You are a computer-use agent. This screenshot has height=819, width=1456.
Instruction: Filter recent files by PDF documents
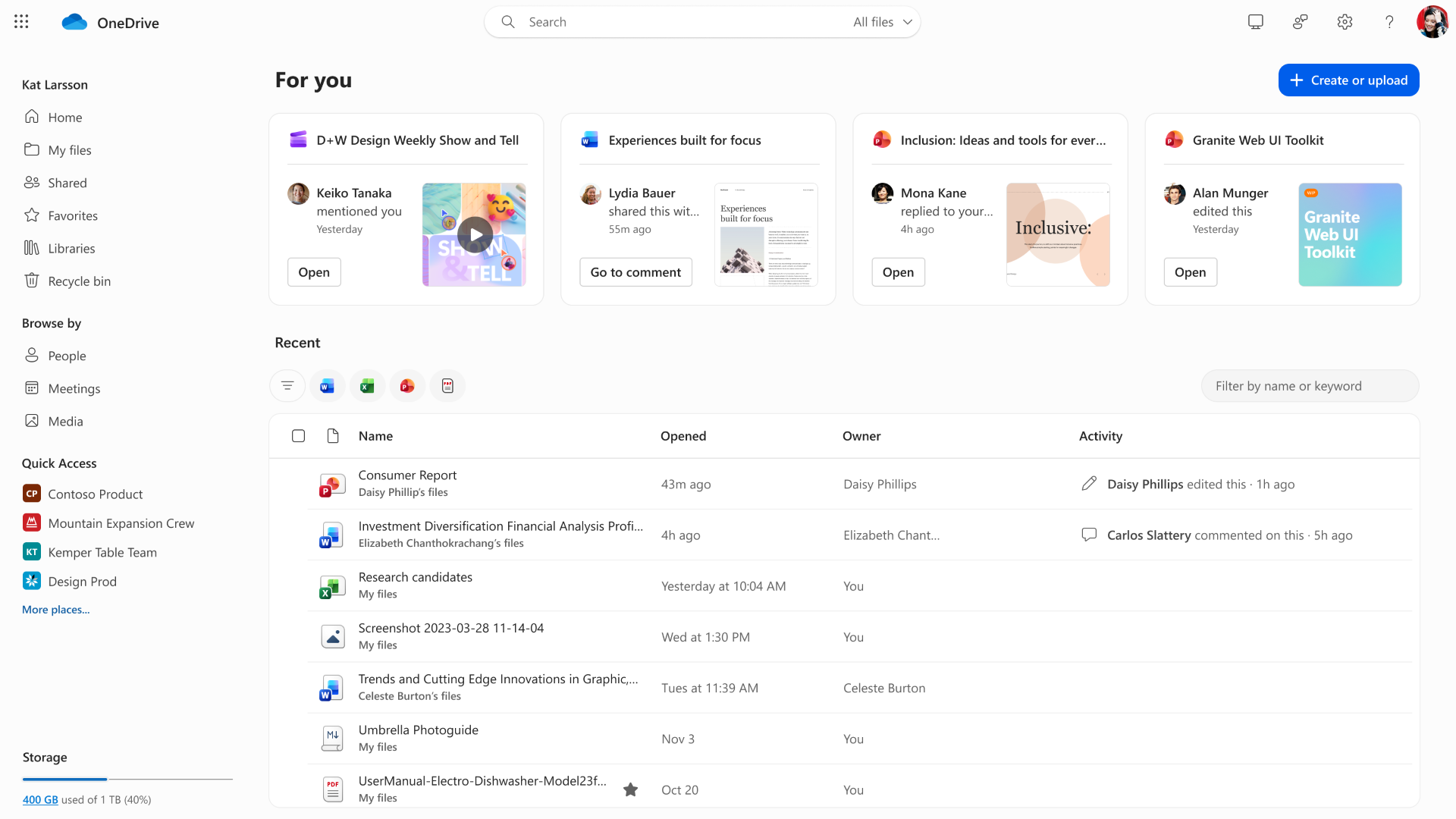click(447, 386)
